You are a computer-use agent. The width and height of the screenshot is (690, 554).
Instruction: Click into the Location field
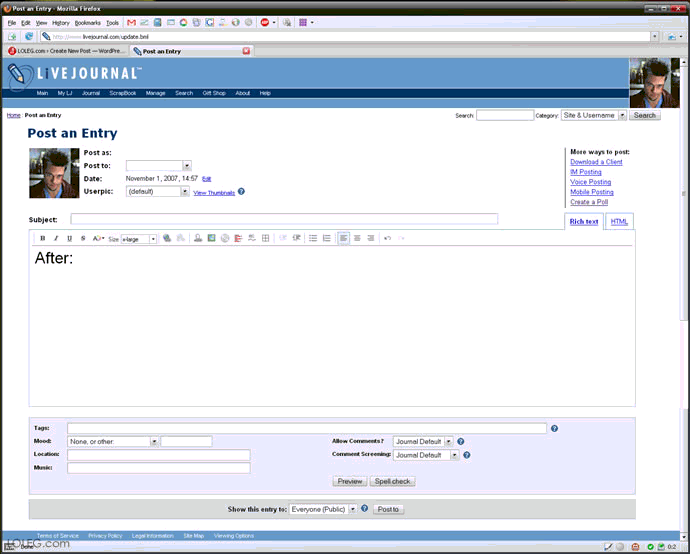tap(158, 455)
